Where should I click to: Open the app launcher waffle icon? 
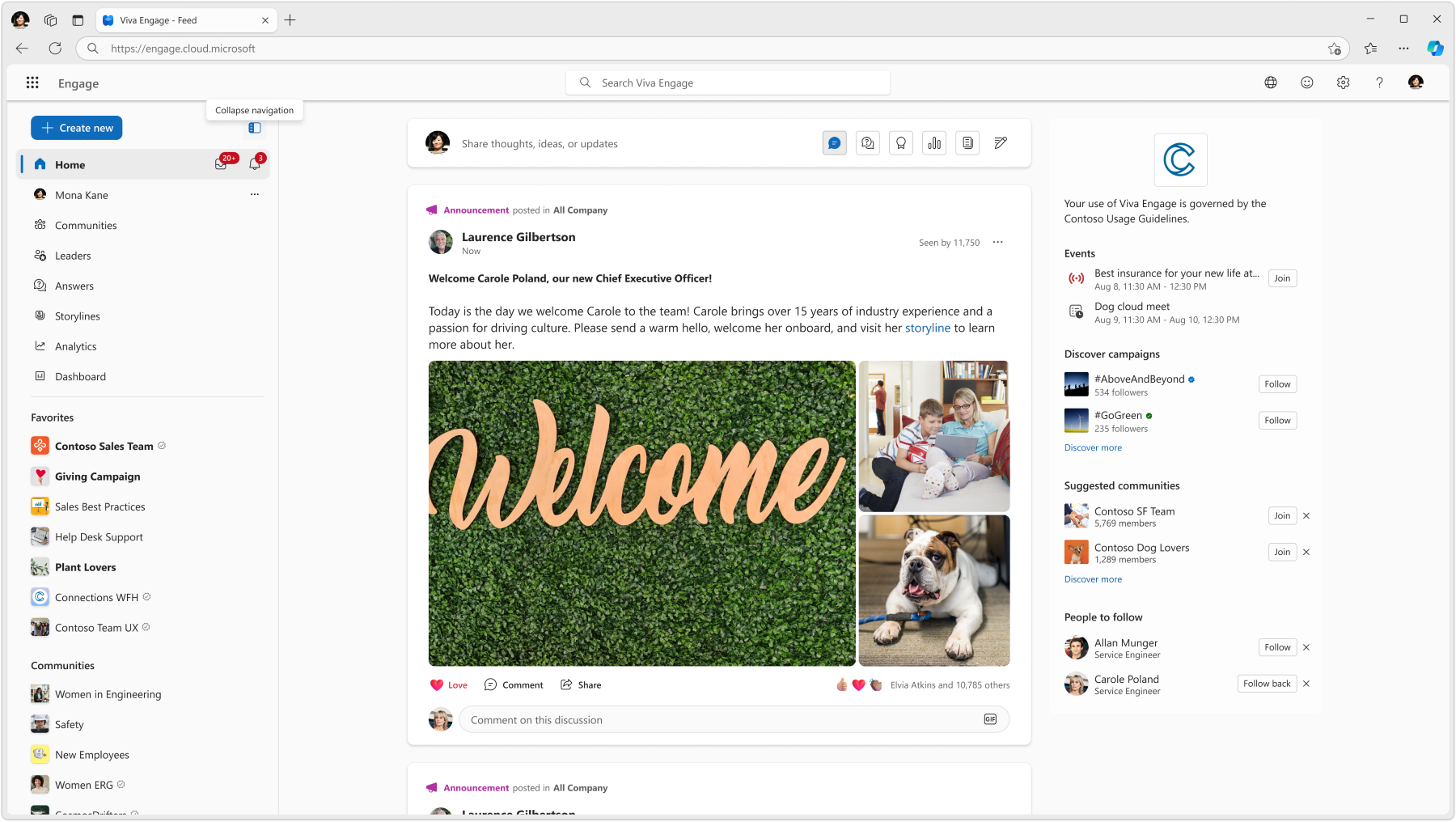tap(32, 83)
